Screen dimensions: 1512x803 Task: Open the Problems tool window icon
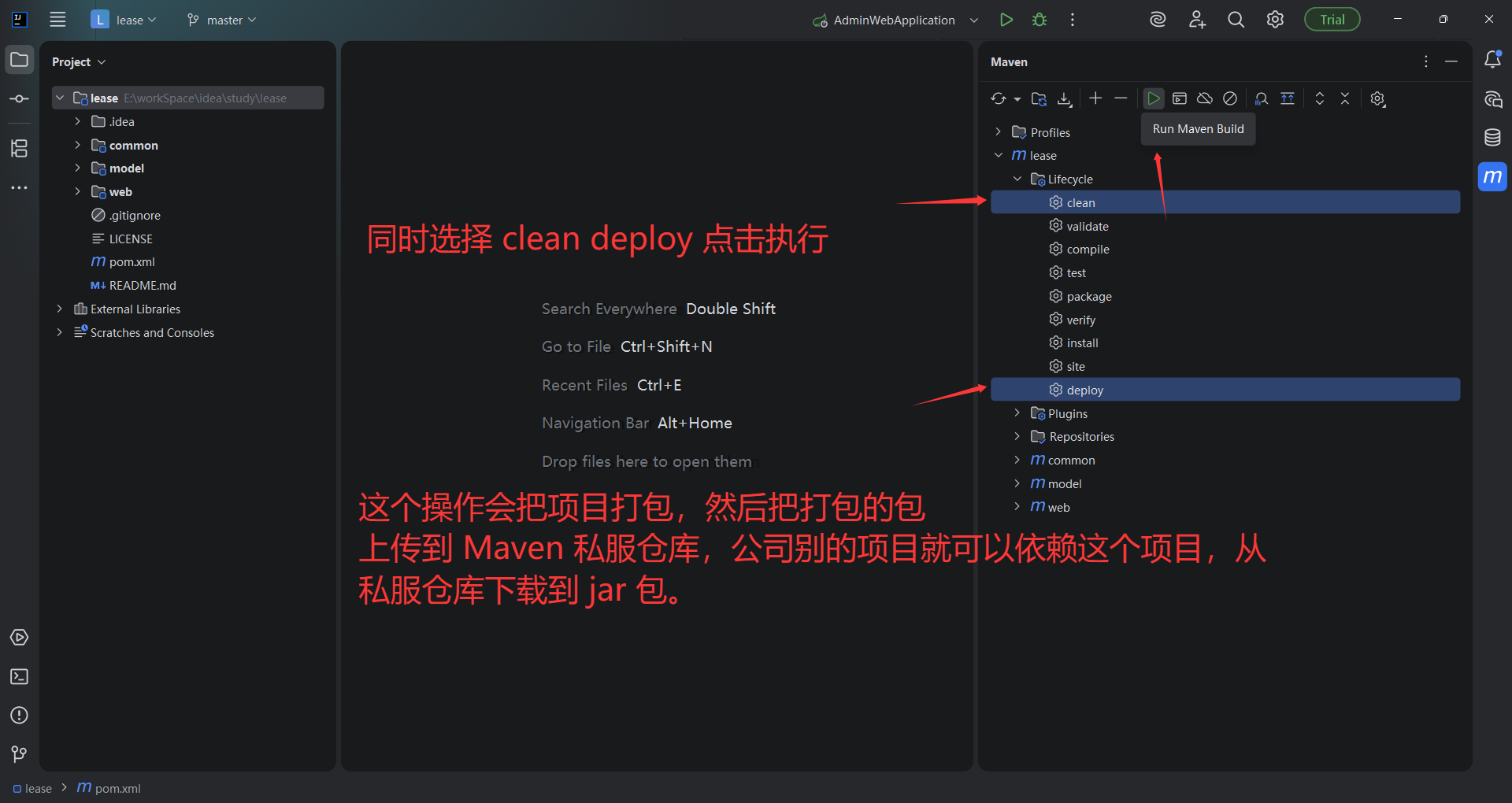[x=20, y=715]
